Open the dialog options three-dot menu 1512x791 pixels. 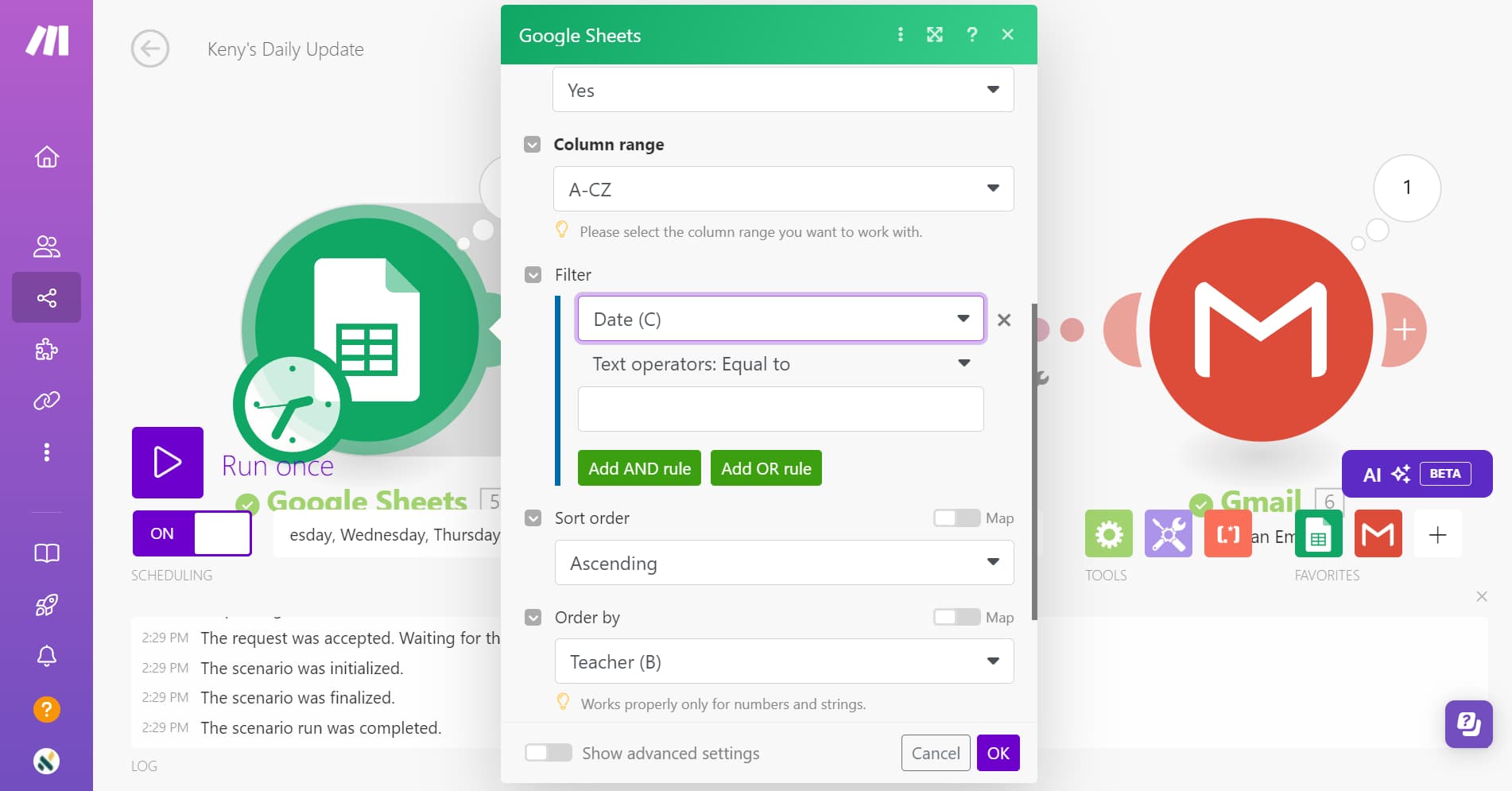pyautogui.click(x=900, y=34)
